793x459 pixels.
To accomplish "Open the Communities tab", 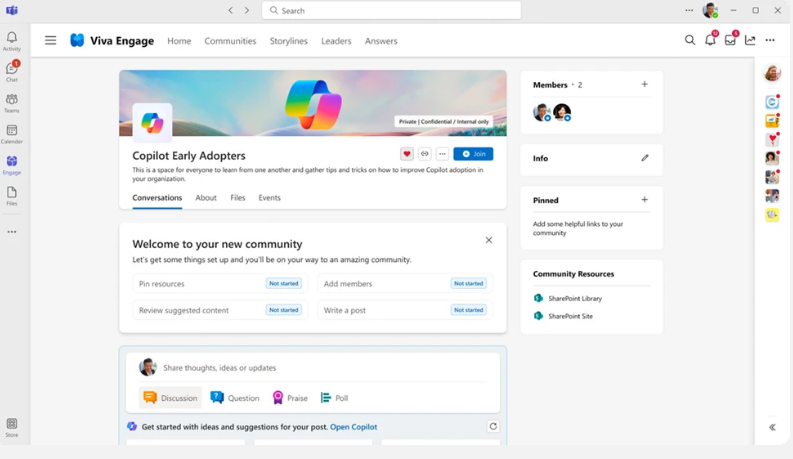I will tap(230, 41).
